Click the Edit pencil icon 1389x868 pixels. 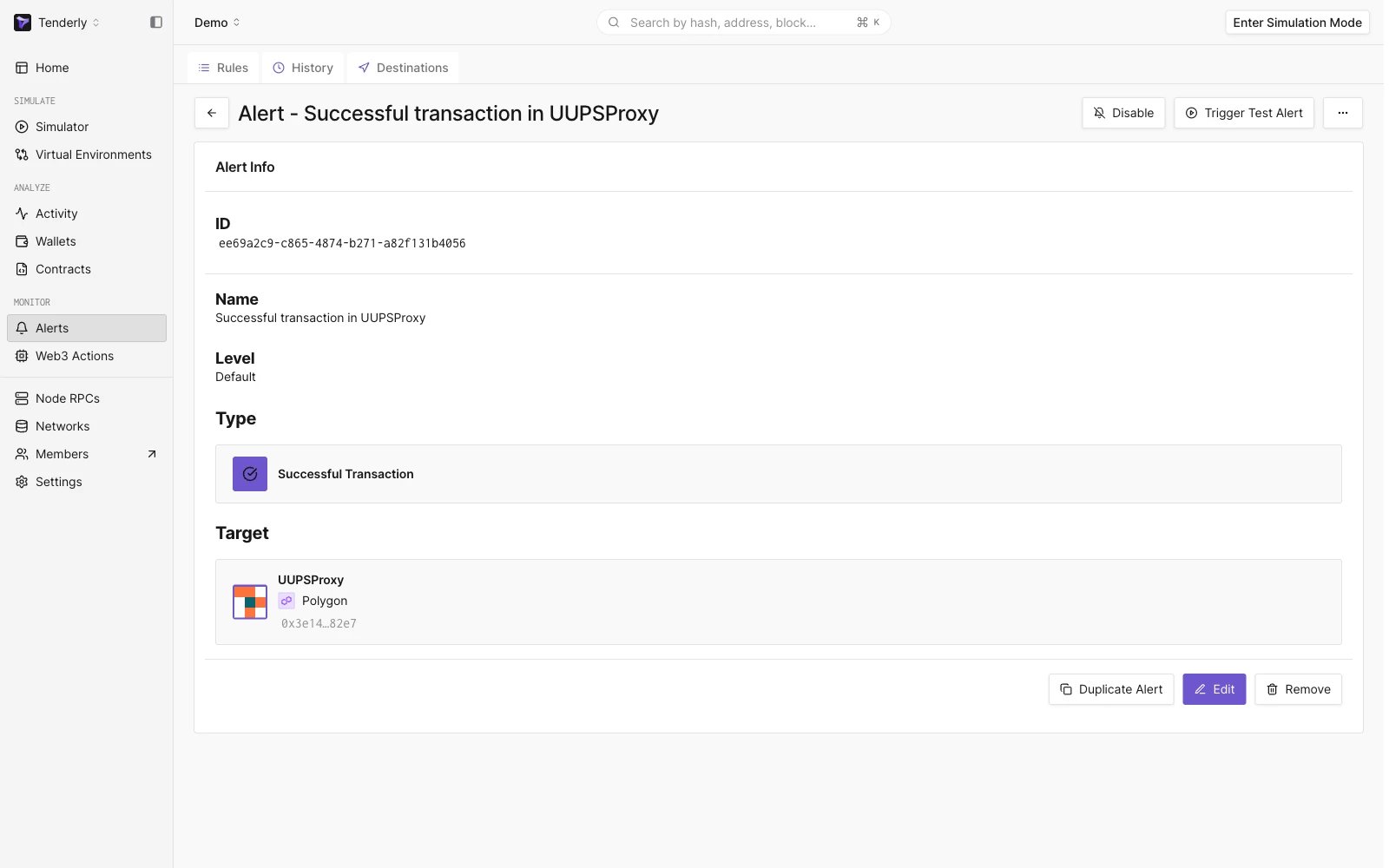(x=1200, y=689)
